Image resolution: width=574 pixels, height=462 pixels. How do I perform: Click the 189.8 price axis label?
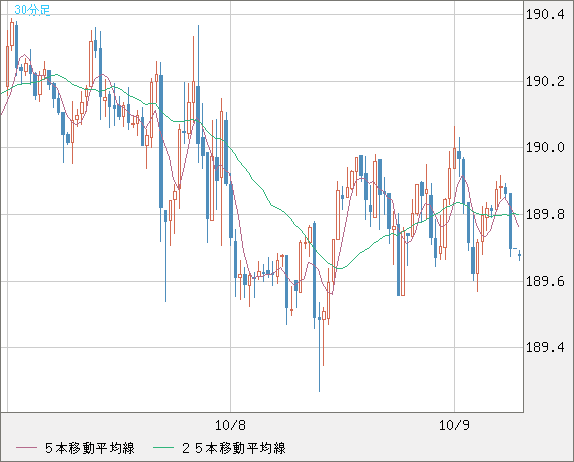(x=545, y=214)
